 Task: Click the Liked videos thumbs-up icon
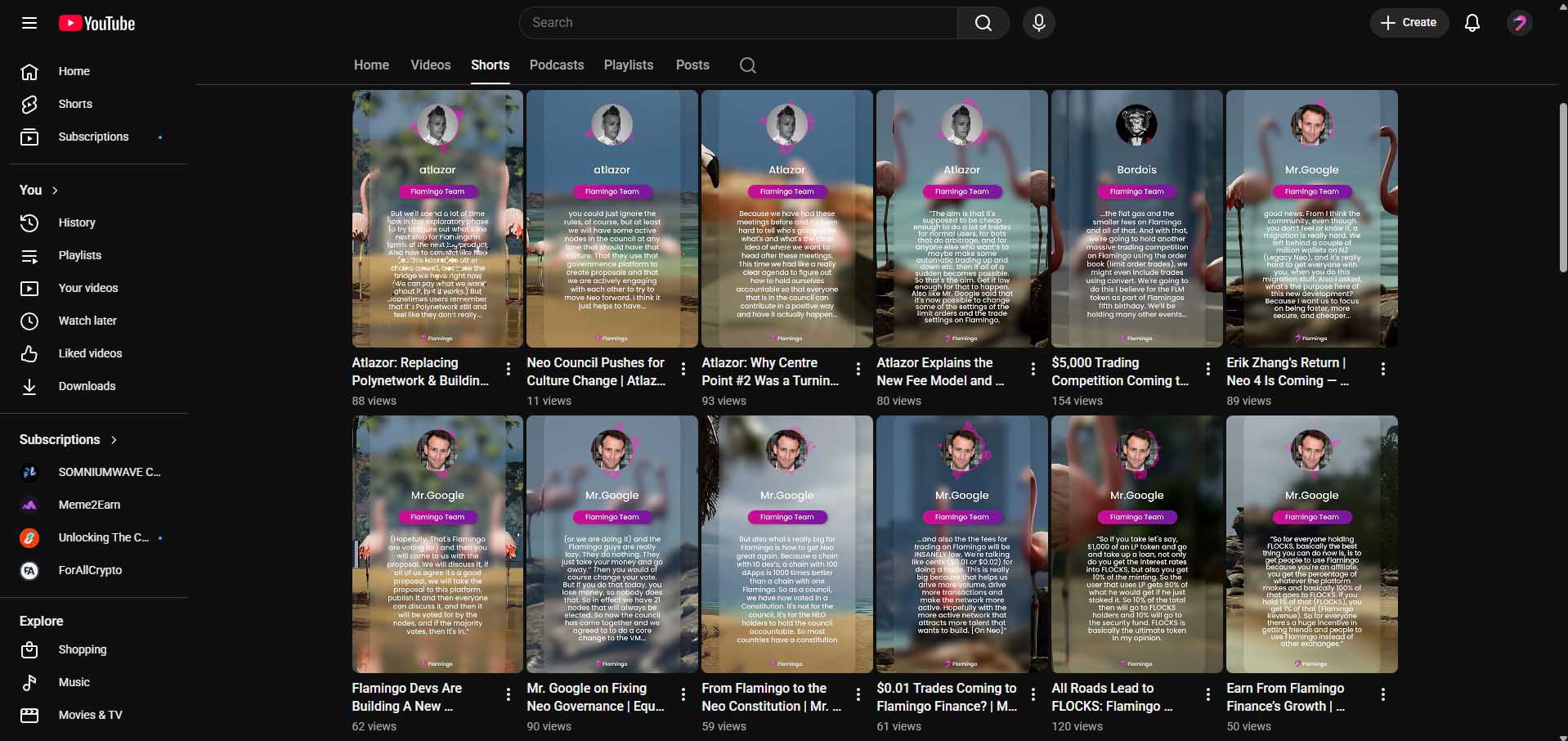(x=29, y=354)
